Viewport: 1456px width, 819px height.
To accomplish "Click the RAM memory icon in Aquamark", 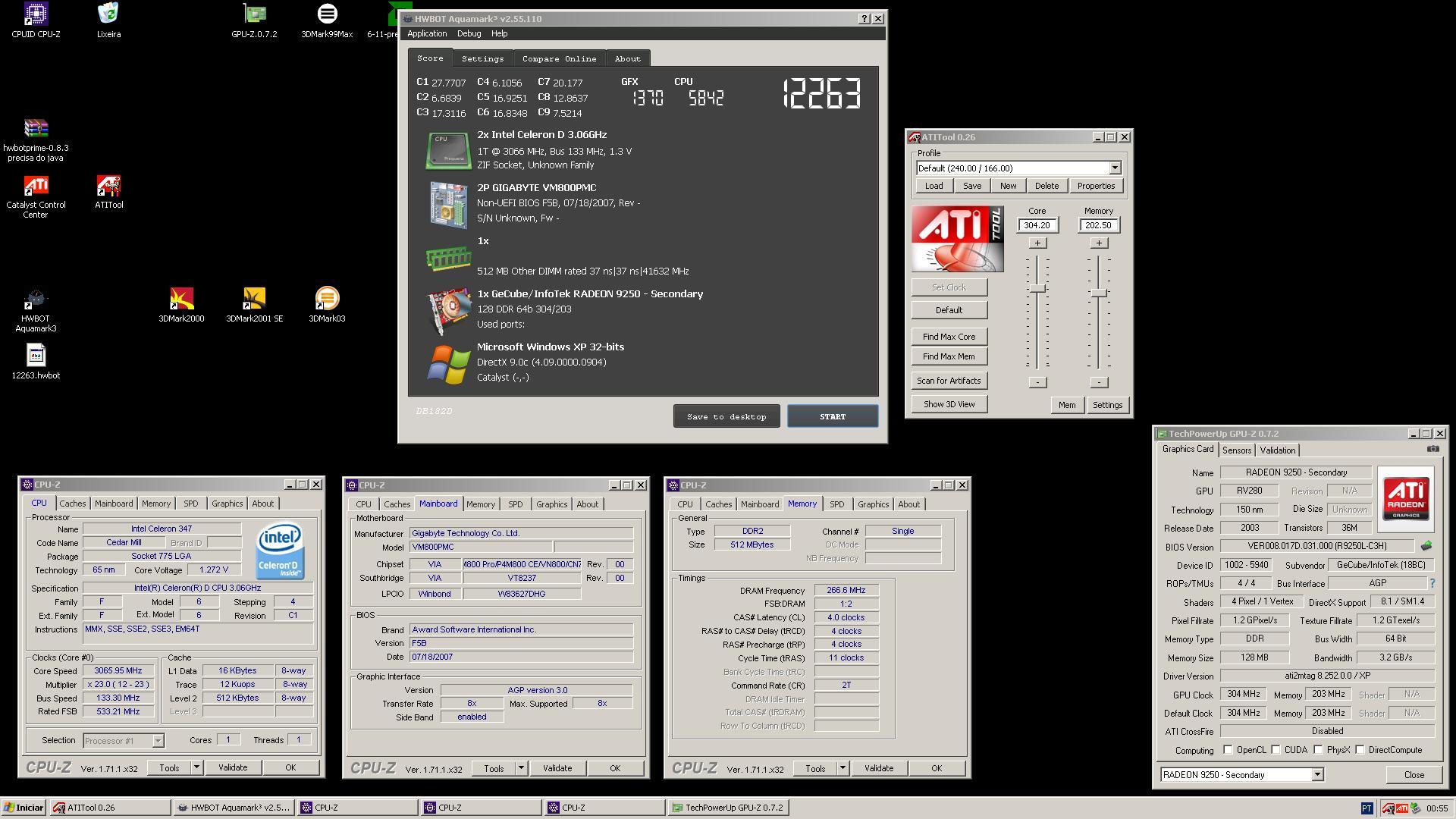I will click(x=448, y=258).
